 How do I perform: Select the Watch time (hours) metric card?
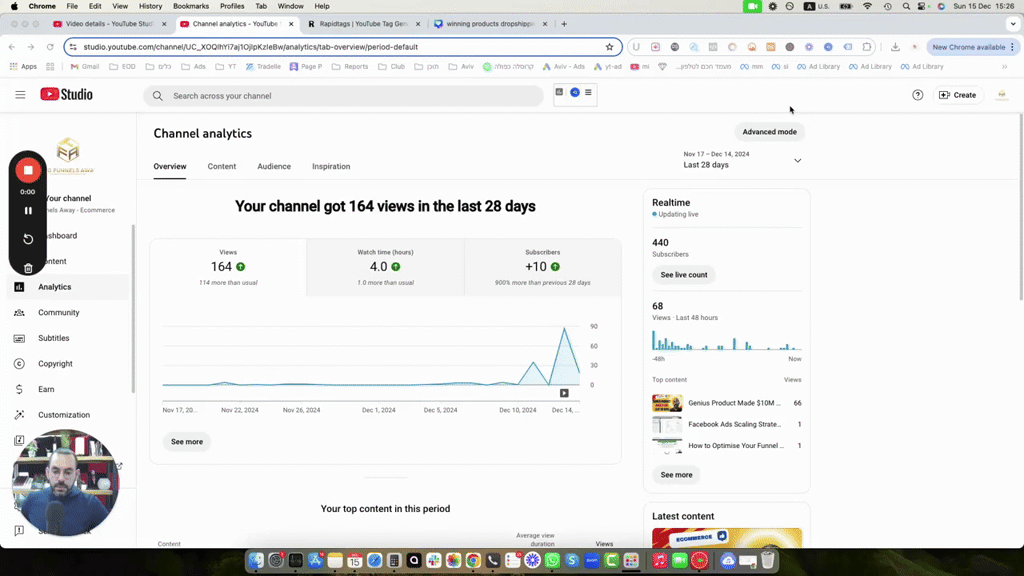click(x=385, y=268)
